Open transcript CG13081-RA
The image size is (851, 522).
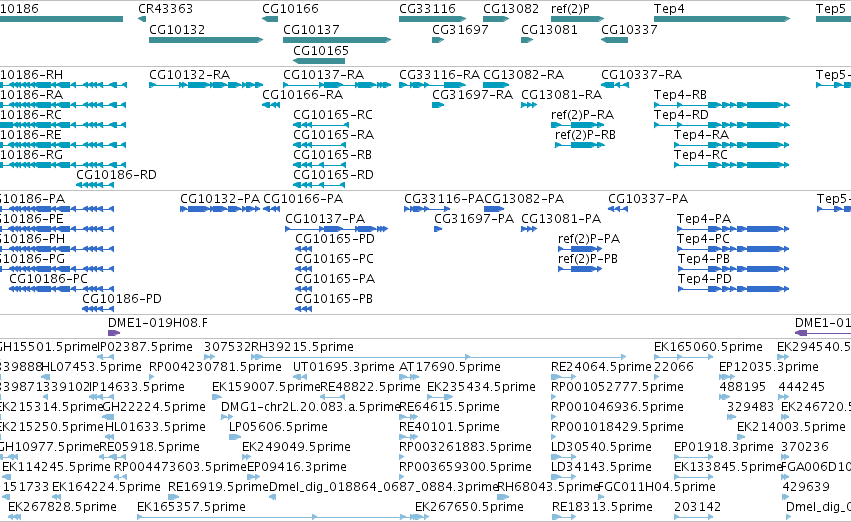pos(562,95)
